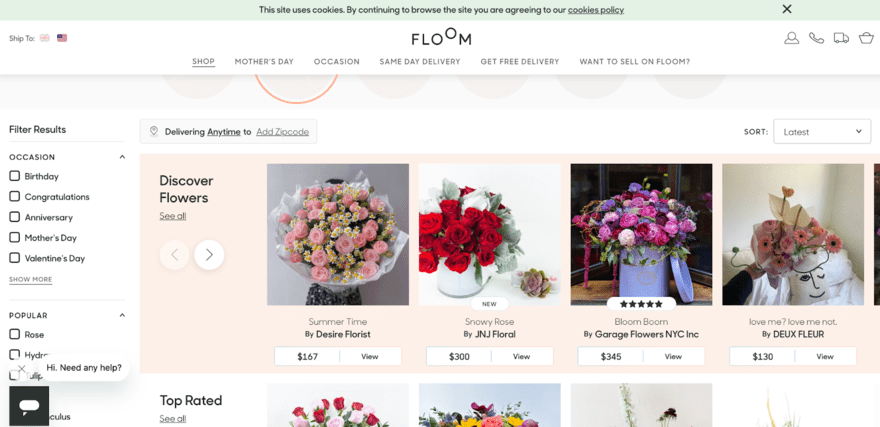The width and height of the screenshot is (880, 427).
Task: Click the phone contact icon
Action: [x=816, y=38]
